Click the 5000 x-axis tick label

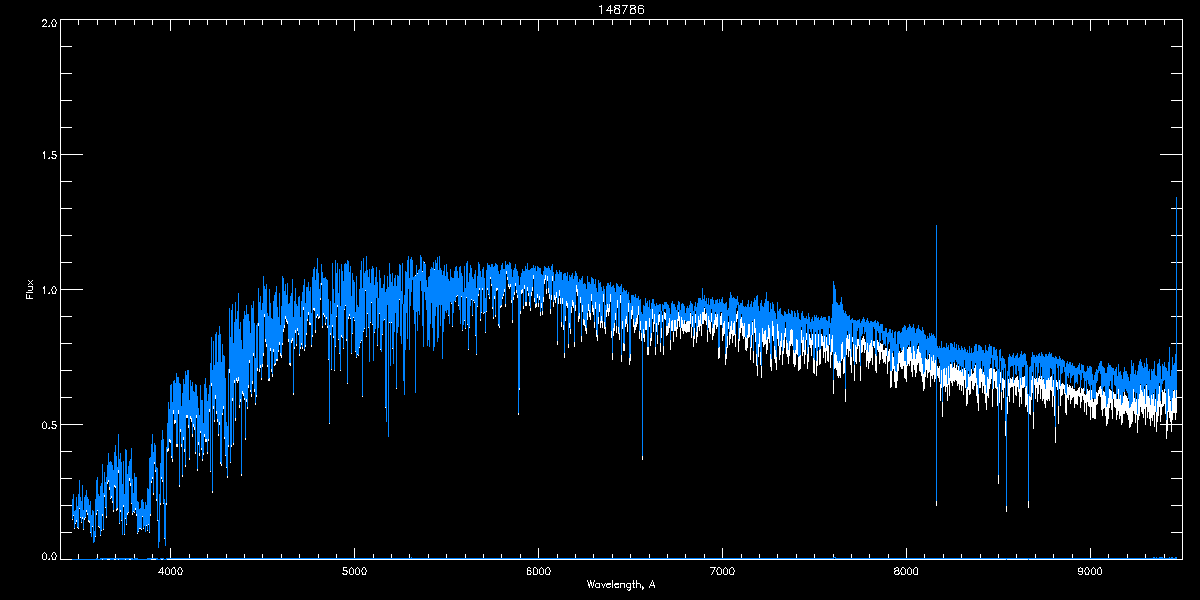355,572
